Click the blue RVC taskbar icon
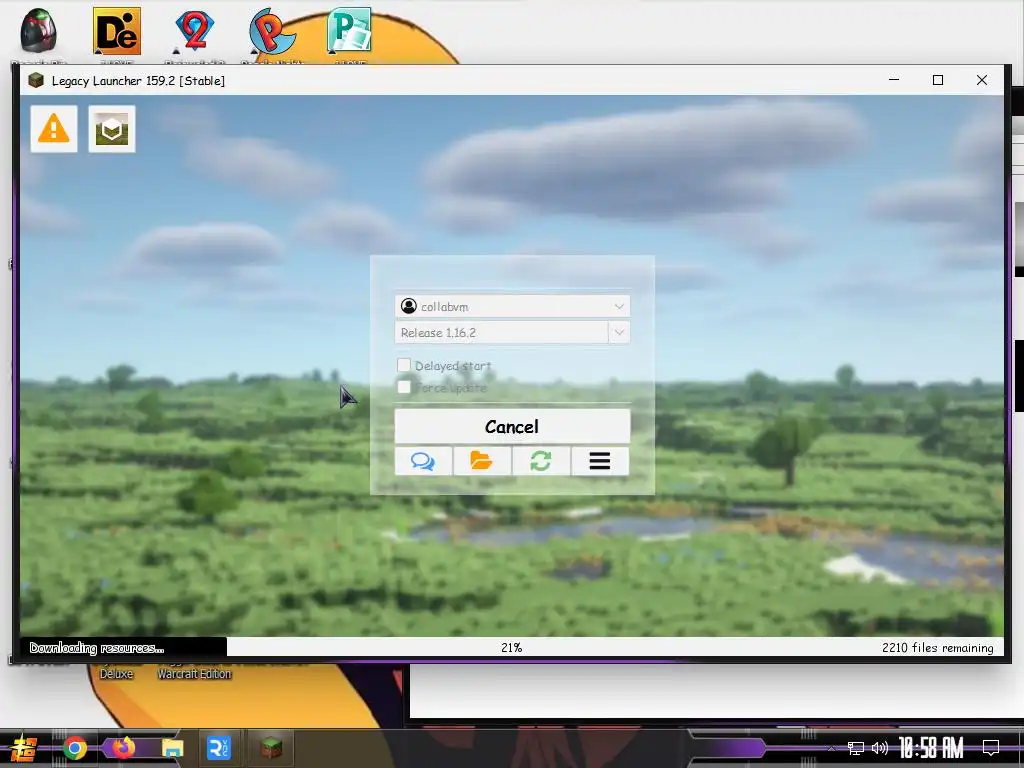 (x=219, y=748)
